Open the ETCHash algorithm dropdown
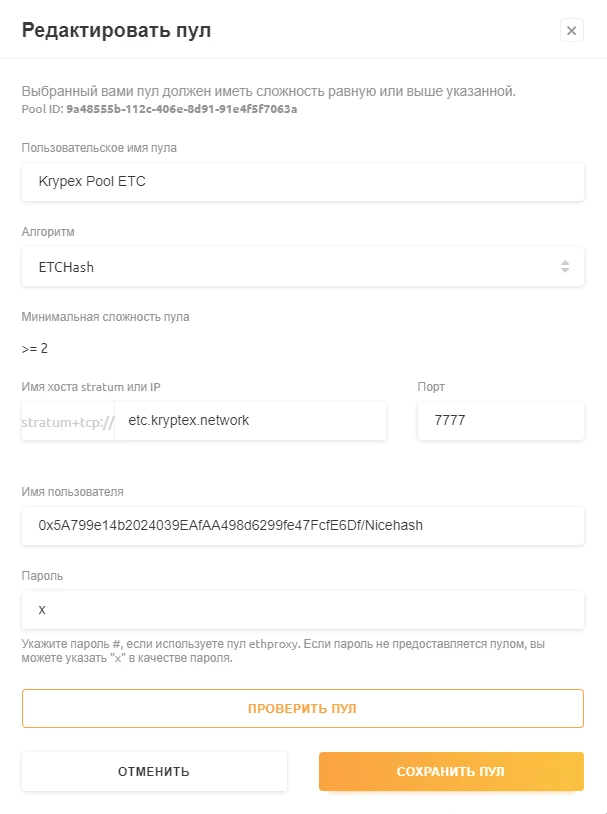607x814 pixels. click(x=302, y=267)
